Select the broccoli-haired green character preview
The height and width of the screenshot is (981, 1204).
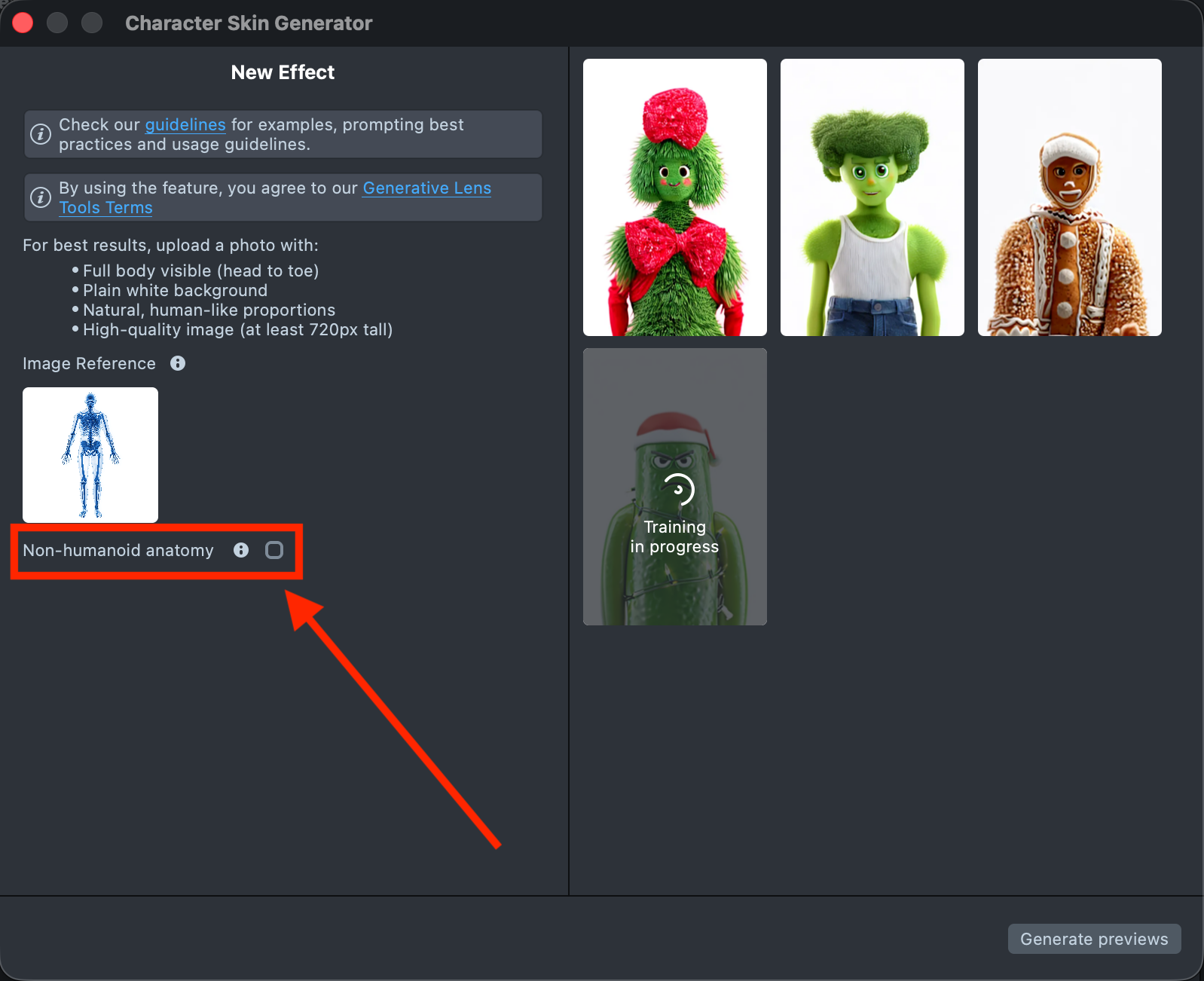click(x=872, y=197)
